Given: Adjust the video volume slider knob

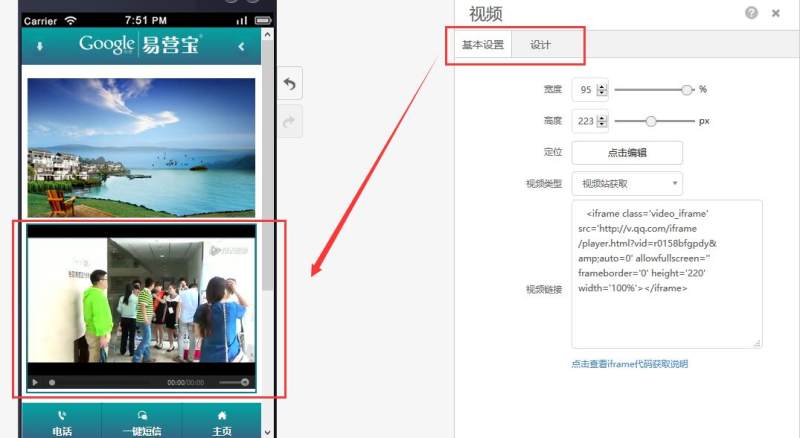Looking at the screenshot, I should pos(245,382).
